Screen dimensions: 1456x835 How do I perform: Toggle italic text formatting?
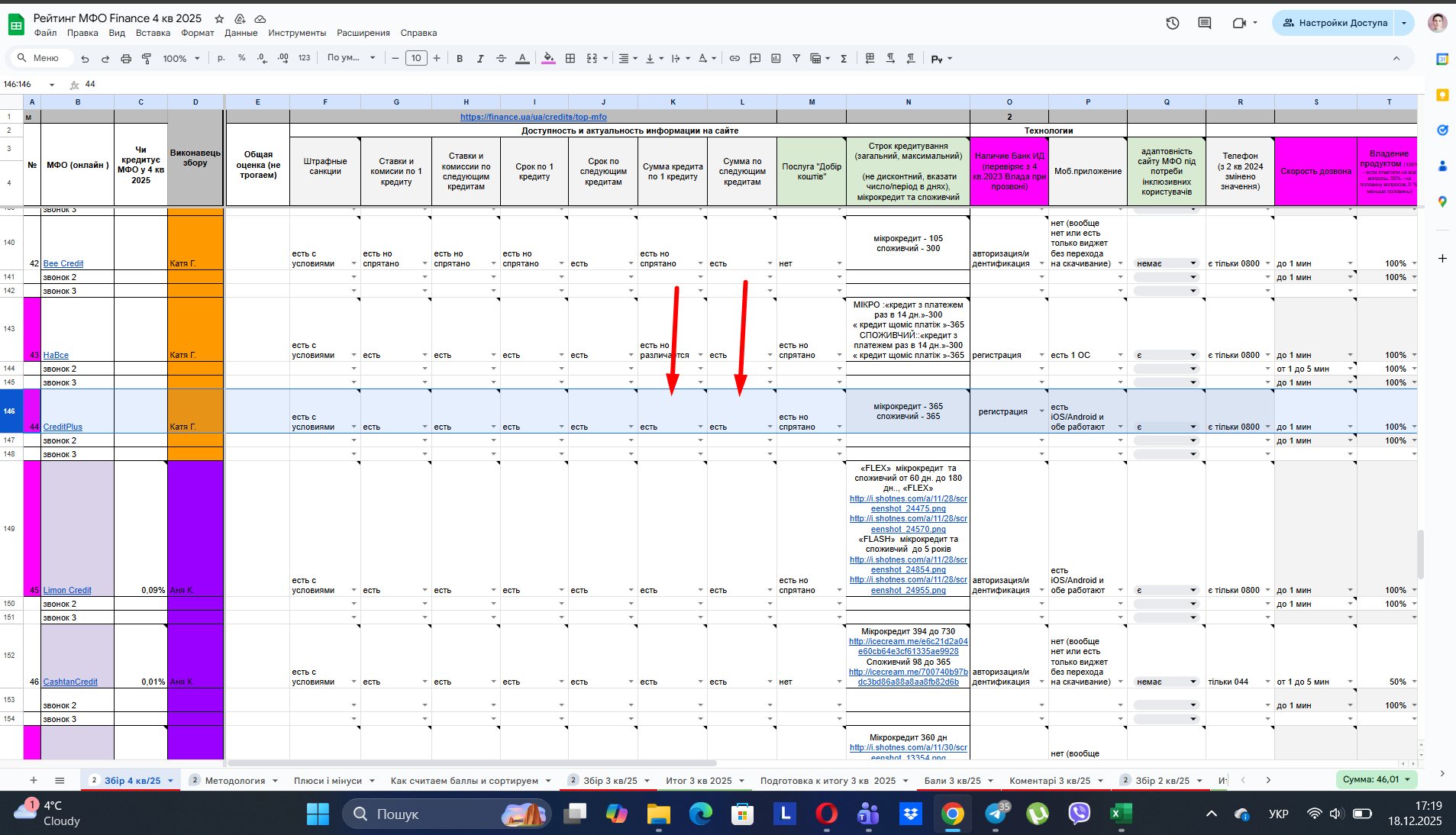click(x=480, y=59)
